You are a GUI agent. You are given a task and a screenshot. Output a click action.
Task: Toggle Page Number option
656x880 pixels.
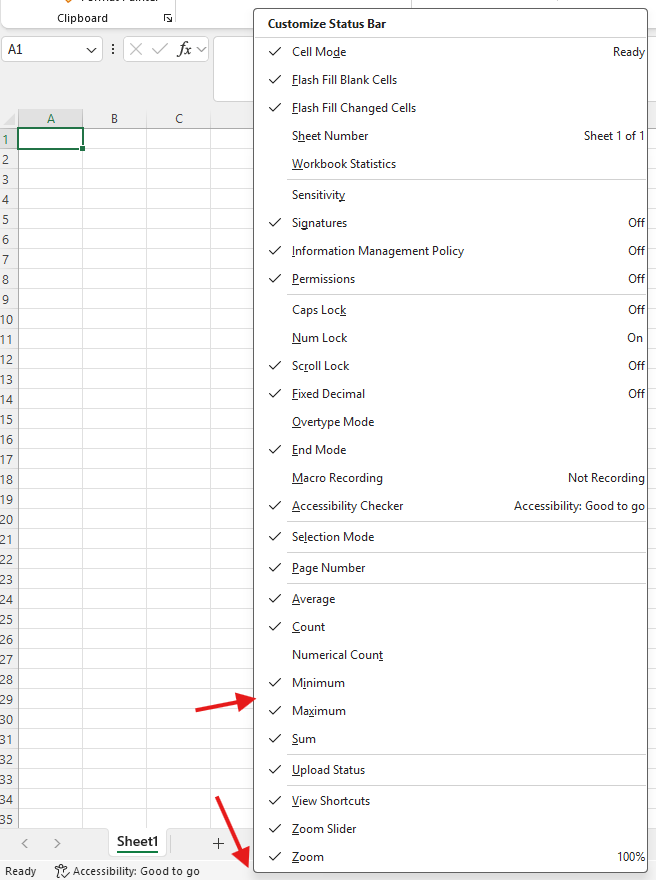pos(450,568)
